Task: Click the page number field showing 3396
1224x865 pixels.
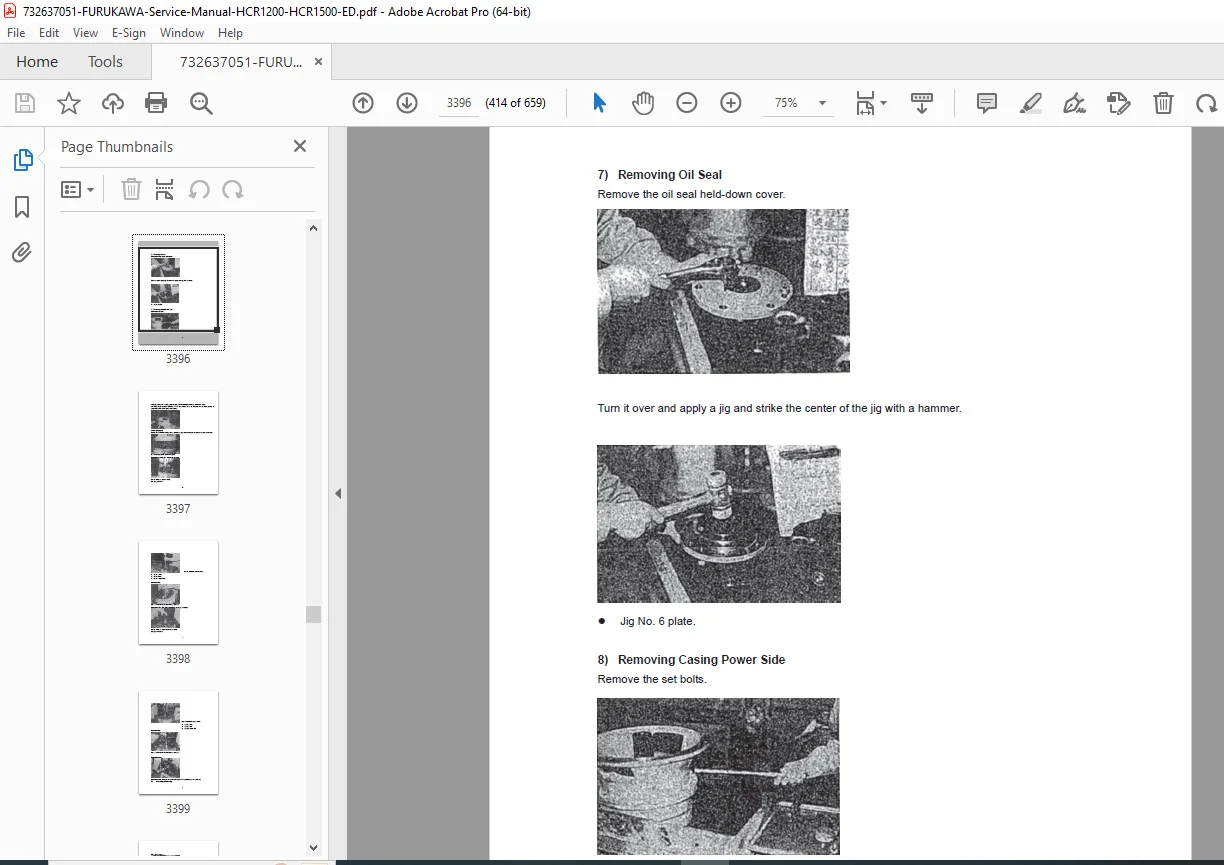Action: [x=459, y=103]
